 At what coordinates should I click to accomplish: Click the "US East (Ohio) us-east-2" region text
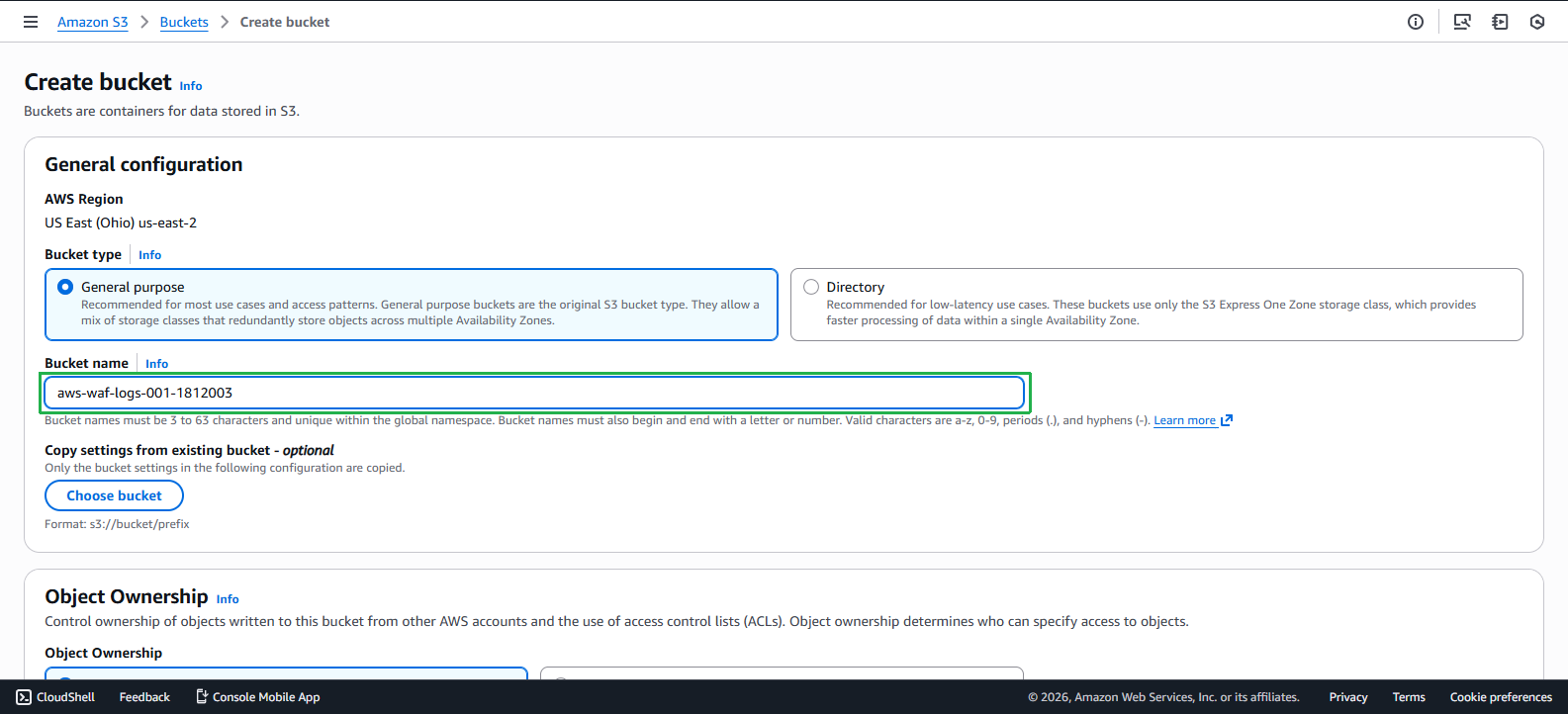(121, 223)
